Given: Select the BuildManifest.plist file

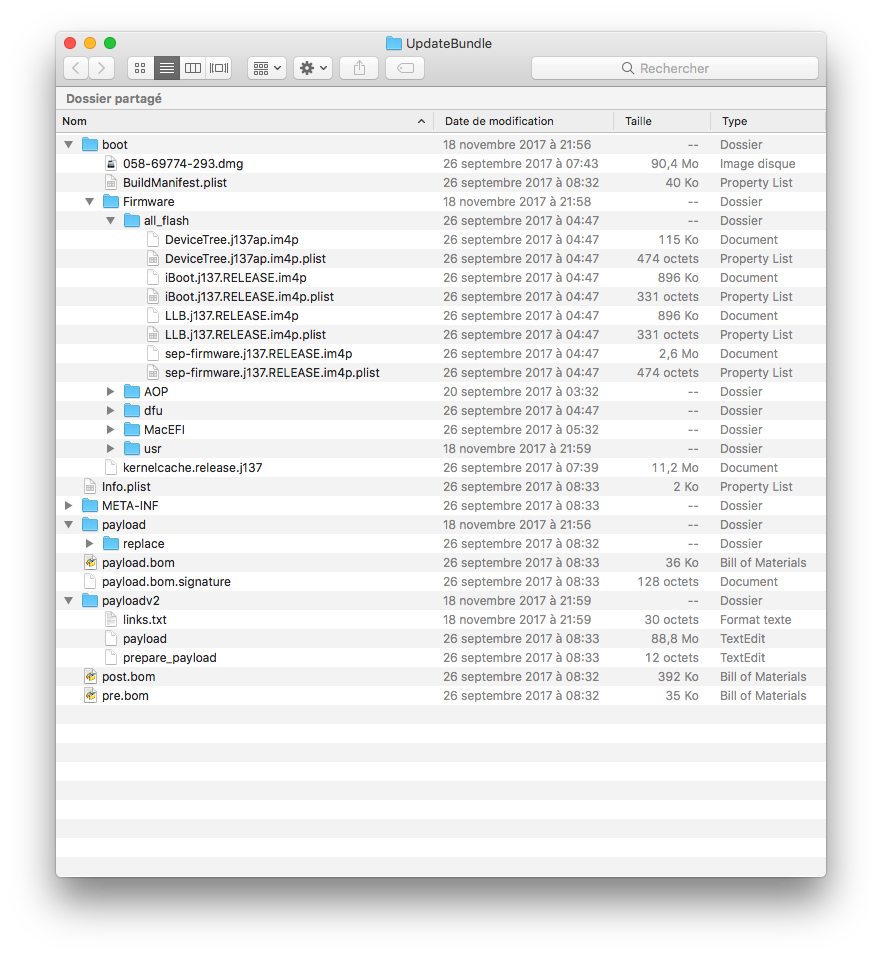Looking at the screenshot, I should 174,183.
